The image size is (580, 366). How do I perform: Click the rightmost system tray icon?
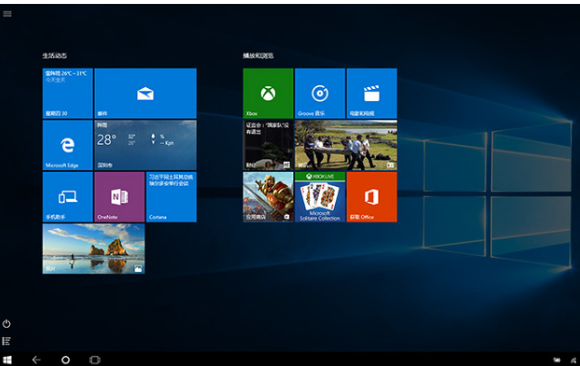(573, 360)
